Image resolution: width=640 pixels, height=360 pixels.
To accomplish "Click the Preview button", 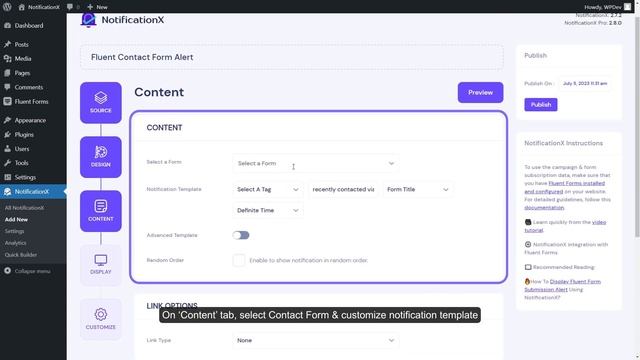I will tap(480, 93).
